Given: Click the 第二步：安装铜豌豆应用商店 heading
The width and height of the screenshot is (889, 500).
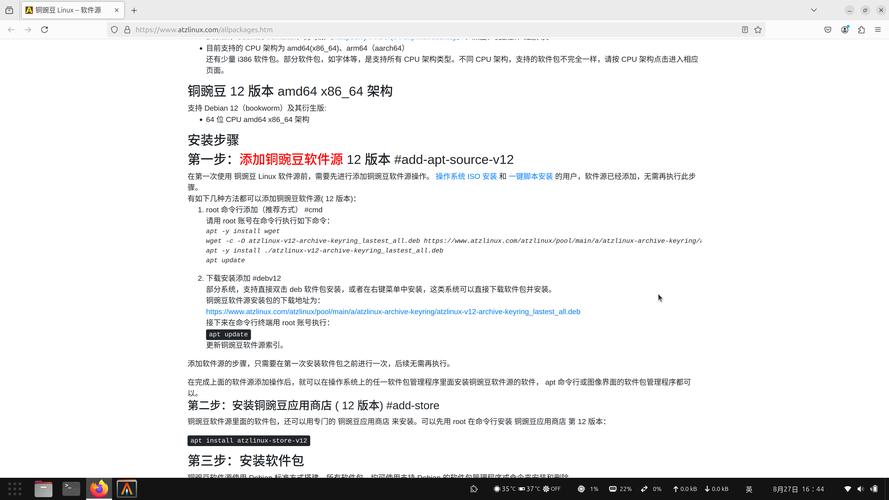Looking at the screenshot, I should 313,405.
